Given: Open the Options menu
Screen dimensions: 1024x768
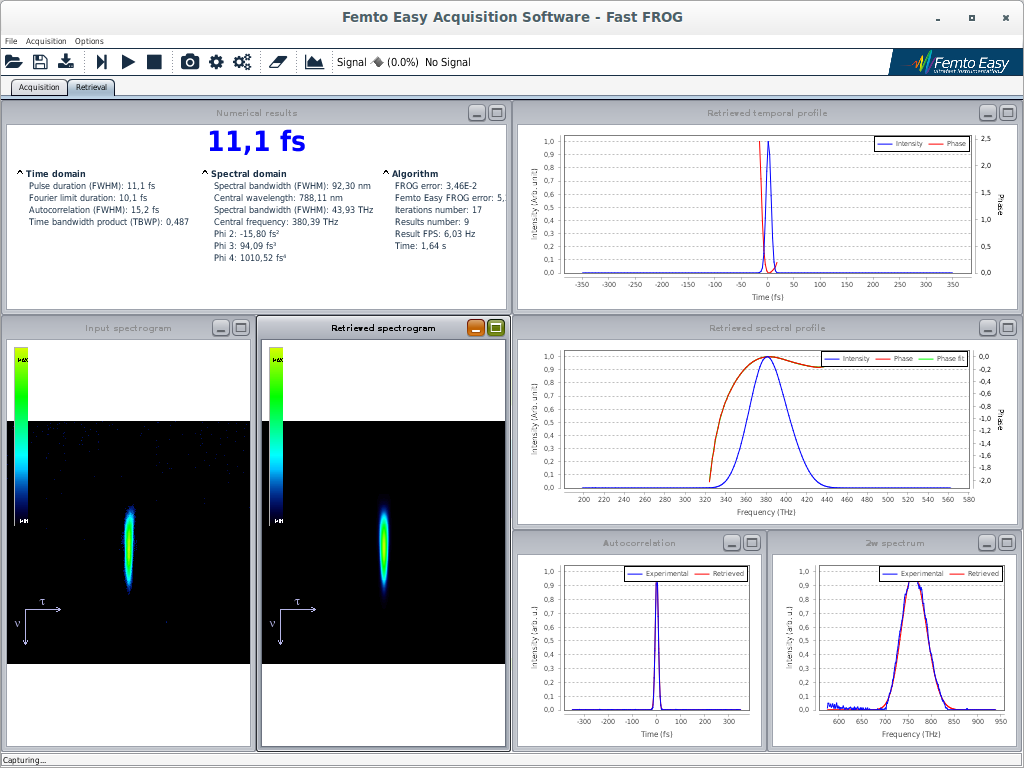Looking at the screenshot, I should coord(89,41).
